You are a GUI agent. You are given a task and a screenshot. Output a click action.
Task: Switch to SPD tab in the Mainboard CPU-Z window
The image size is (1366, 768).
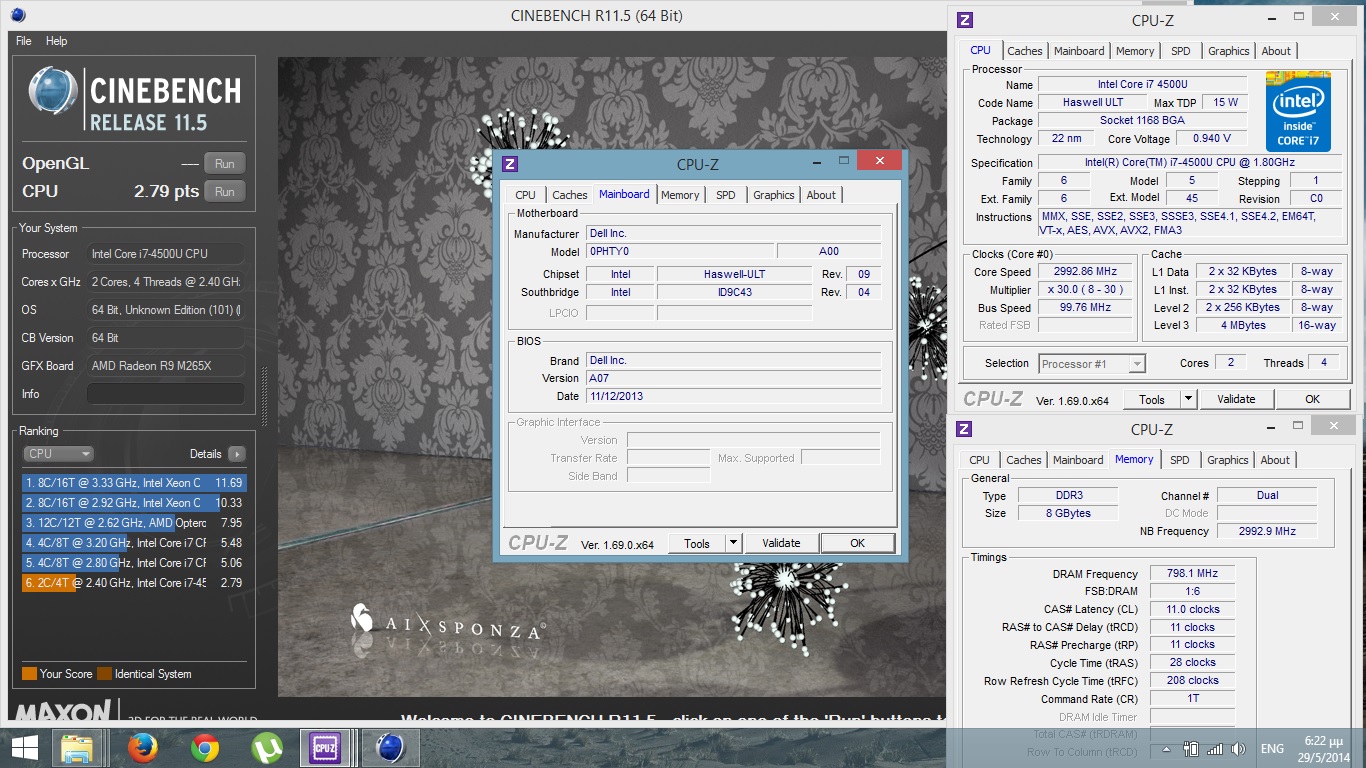[725, 195]
